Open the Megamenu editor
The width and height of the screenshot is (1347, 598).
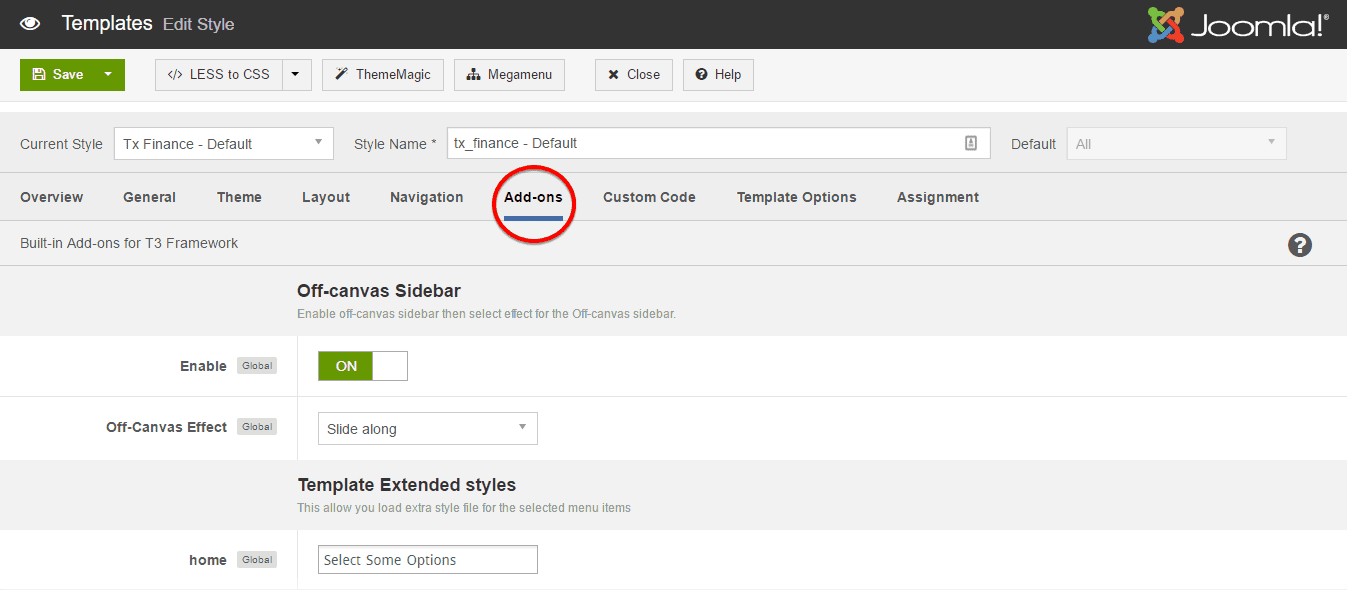click(509, 75)
